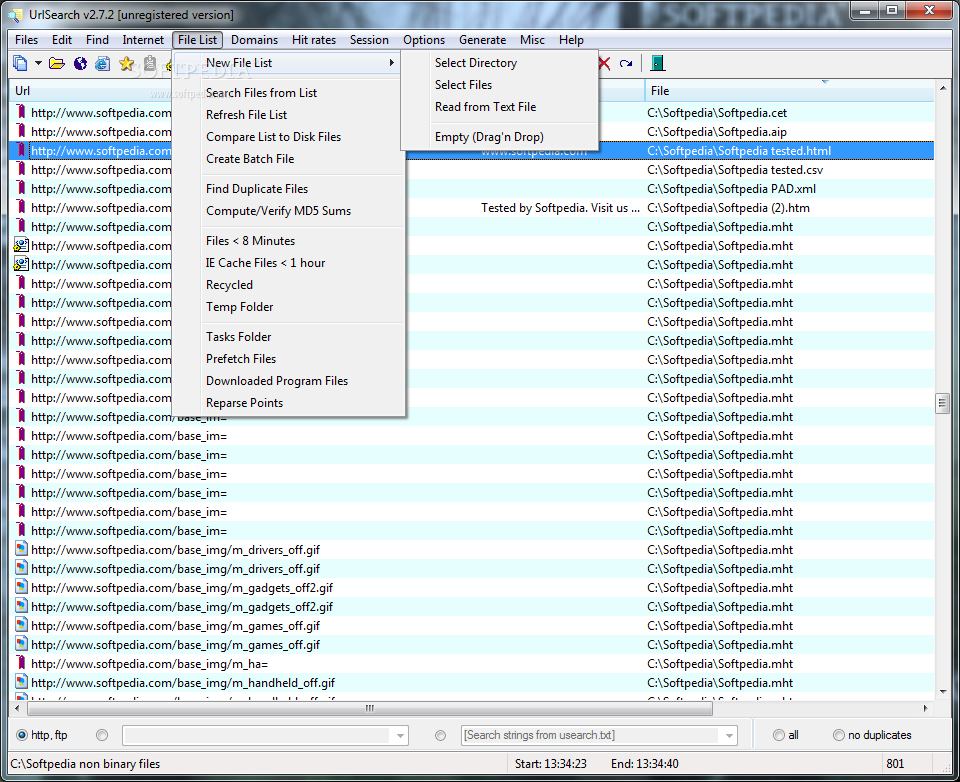Click the horizontal scrollbar thumb
The image size is (960, 782).
pyautogui.click(x=370, y=709)
